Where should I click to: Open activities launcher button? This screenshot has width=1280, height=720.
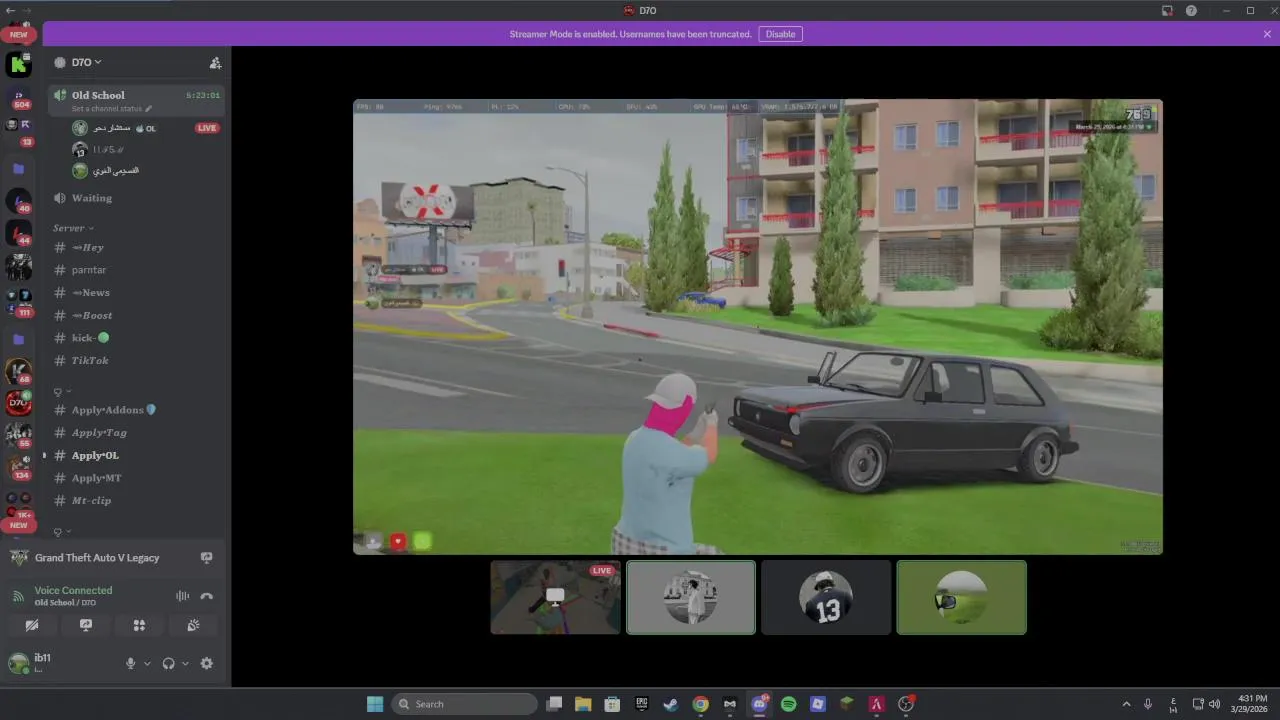tap(139, 625)
